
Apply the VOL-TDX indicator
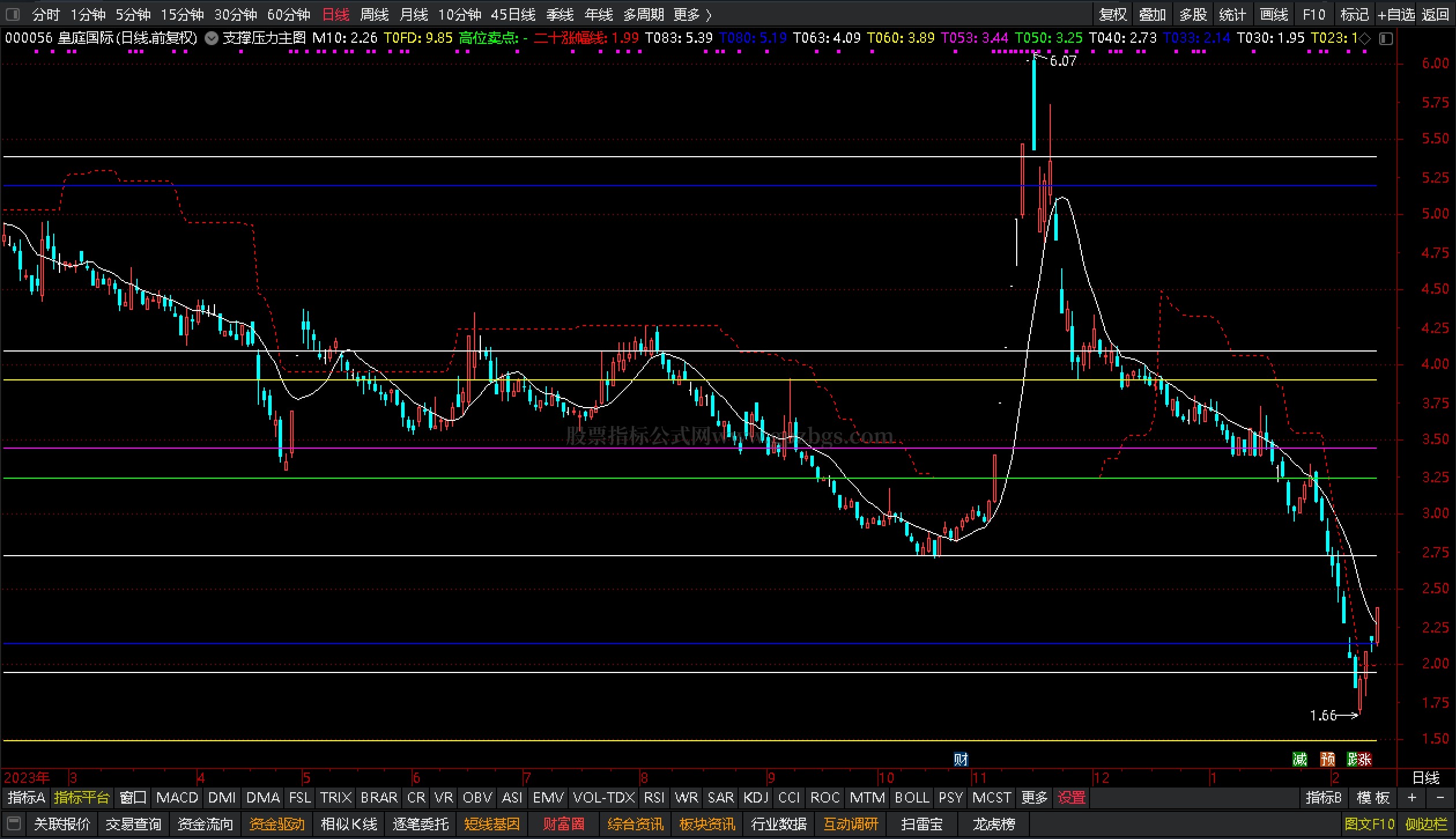coord(604,798)
